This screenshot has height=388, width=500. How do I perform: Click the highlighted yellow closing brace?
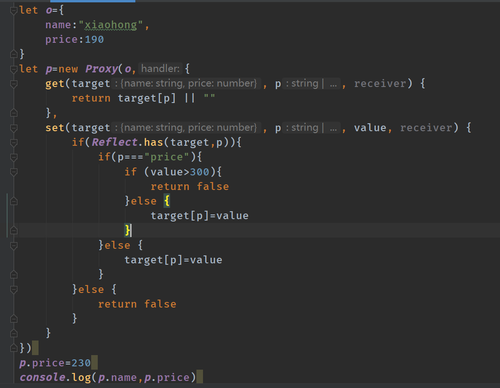[128, 230]
